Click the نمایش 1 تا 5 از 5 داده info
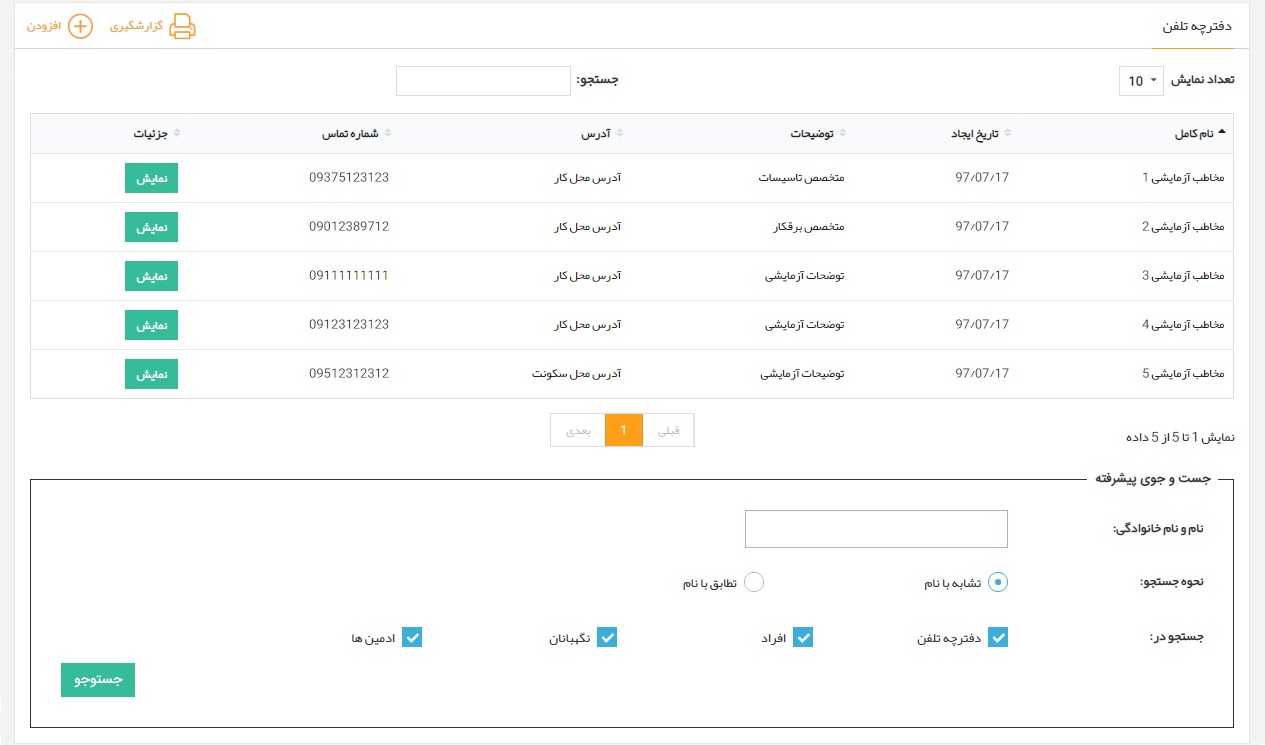Screen dimensions: 1265x745 coord(1181,438)
